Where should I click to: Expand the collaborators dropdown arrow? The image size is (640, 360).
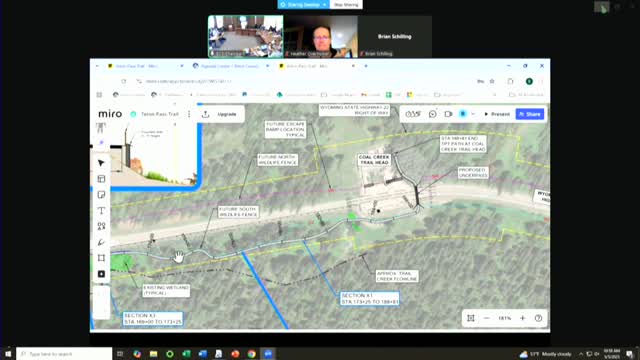click(473, 114)
